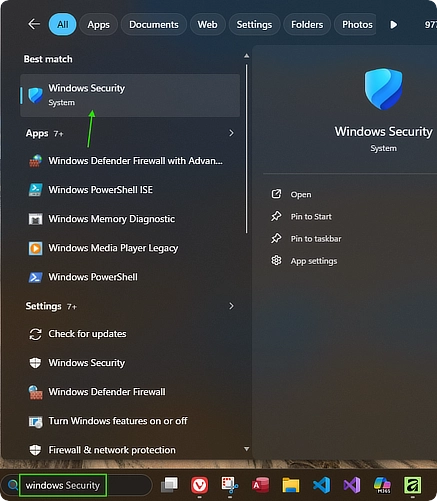Expand the Apps 7+ section chevron
This screenshot has width=437, height=501.
tap(231, 133)
